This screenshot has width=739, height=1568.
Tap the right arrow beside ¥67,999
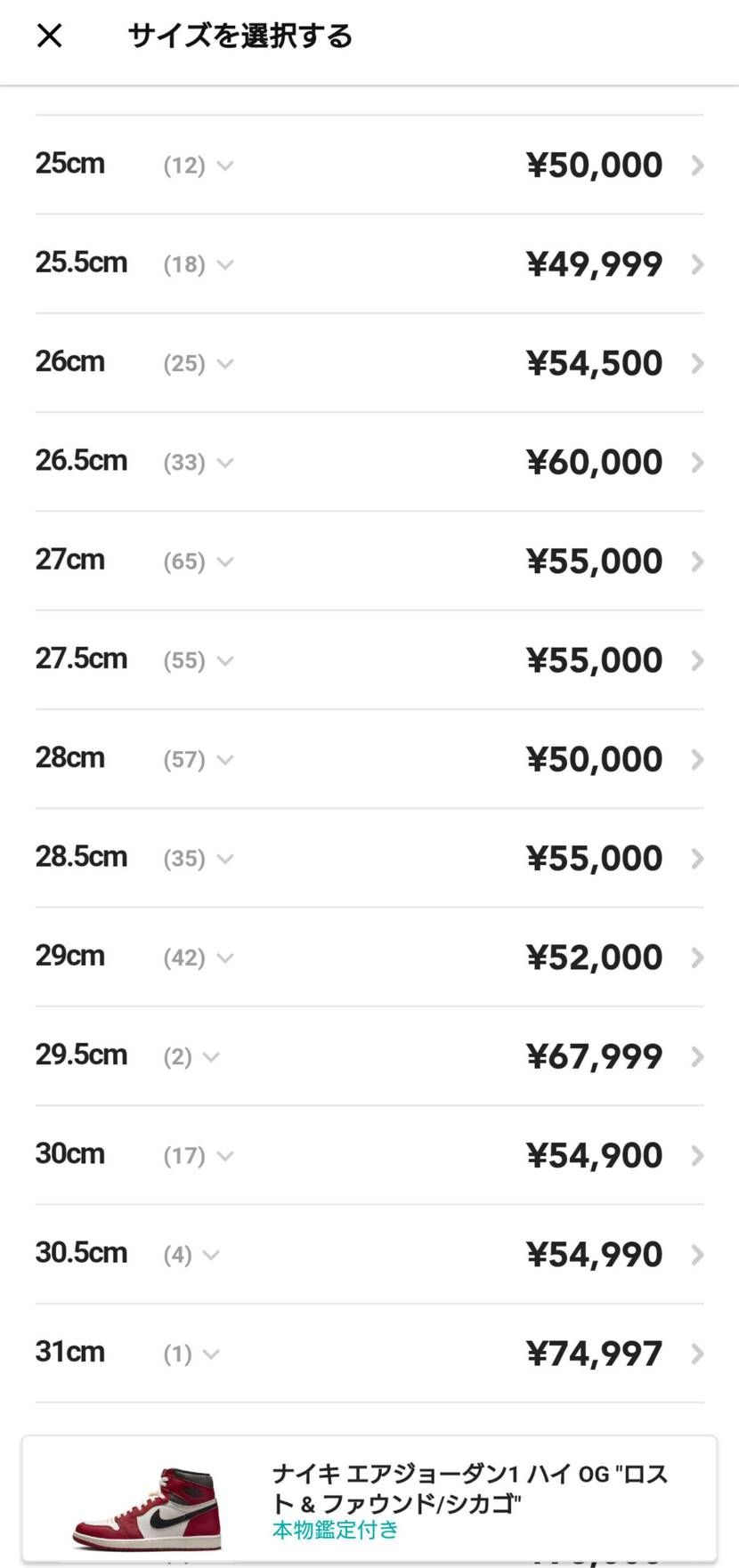[698, 1057]
